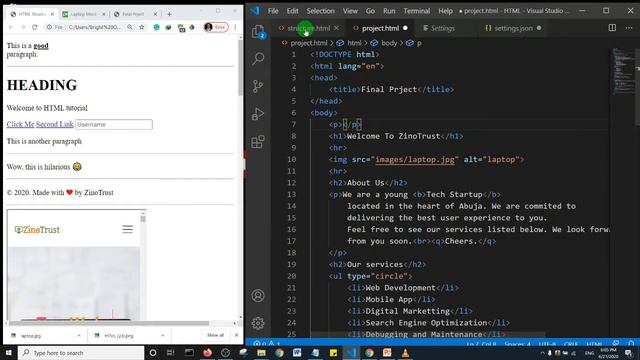
Task: Switch to the Settings editor tab
Action: pos(442,28)
